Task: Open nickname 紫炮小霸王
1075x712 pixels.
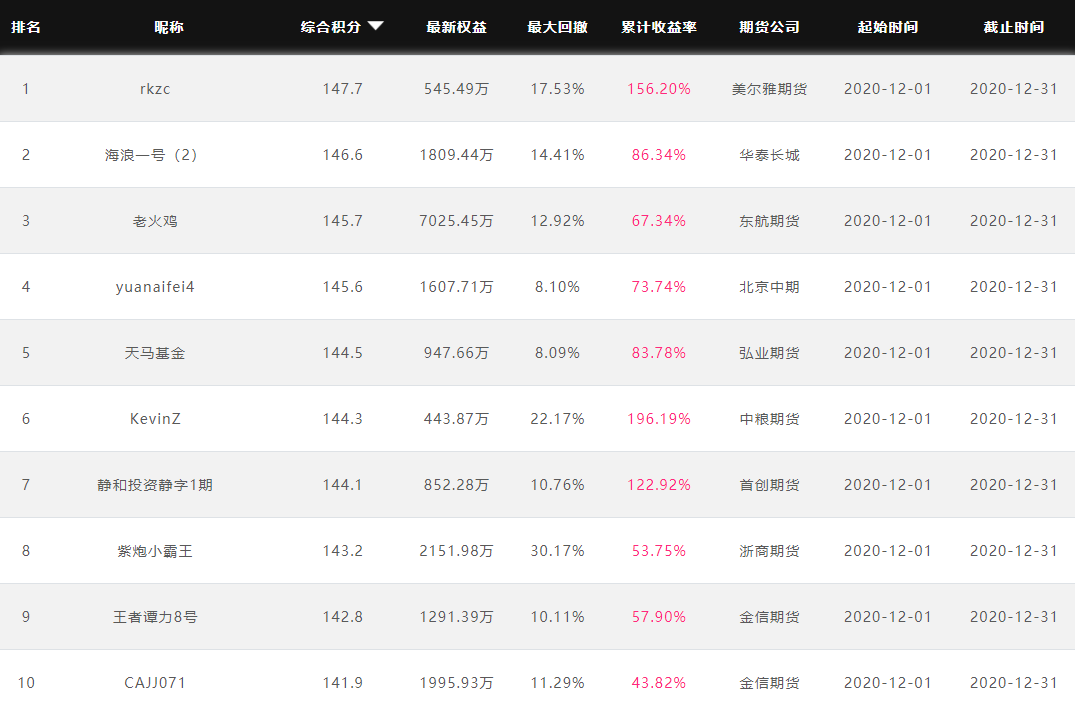Action: 155,551
